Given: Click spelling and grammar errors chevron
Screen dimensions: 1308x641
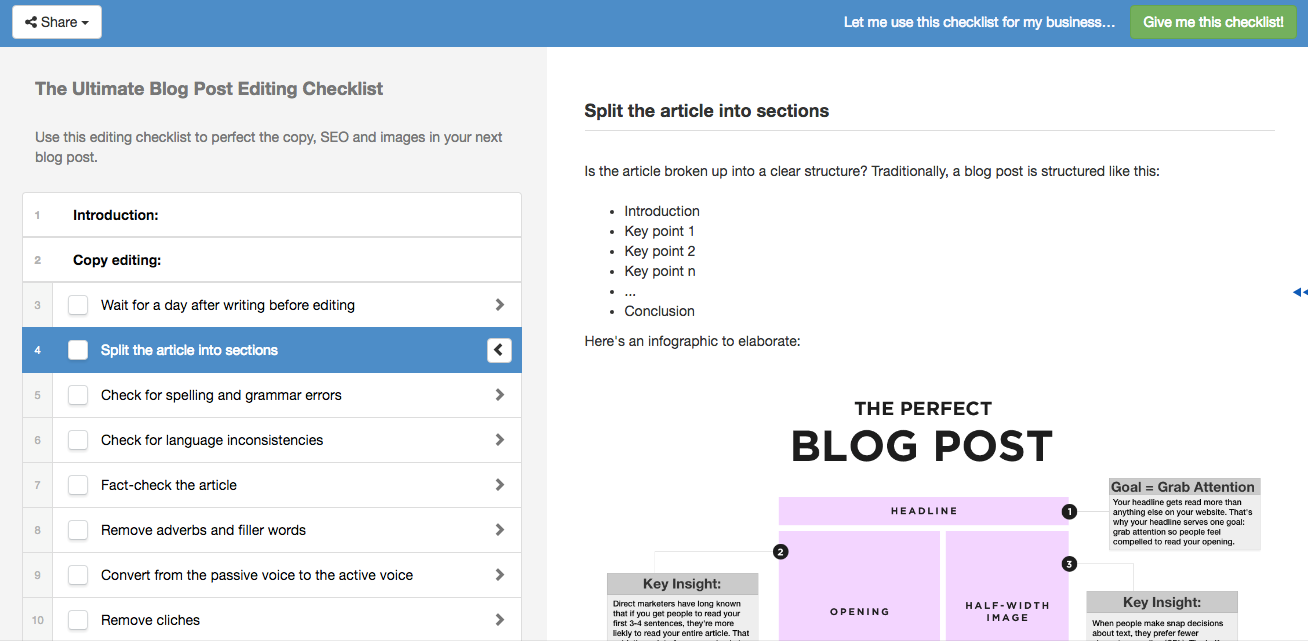Looking at the screenshot, I should point(500,395).
